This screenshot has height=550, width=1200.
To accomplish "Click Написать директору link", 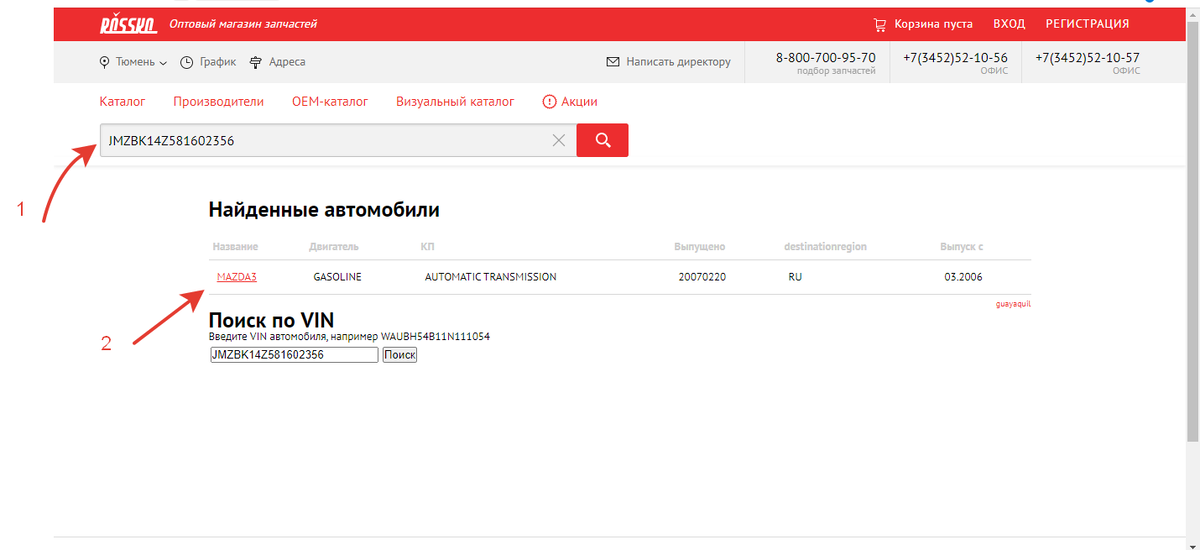I will pyautogui.click(x=678, y=62).
